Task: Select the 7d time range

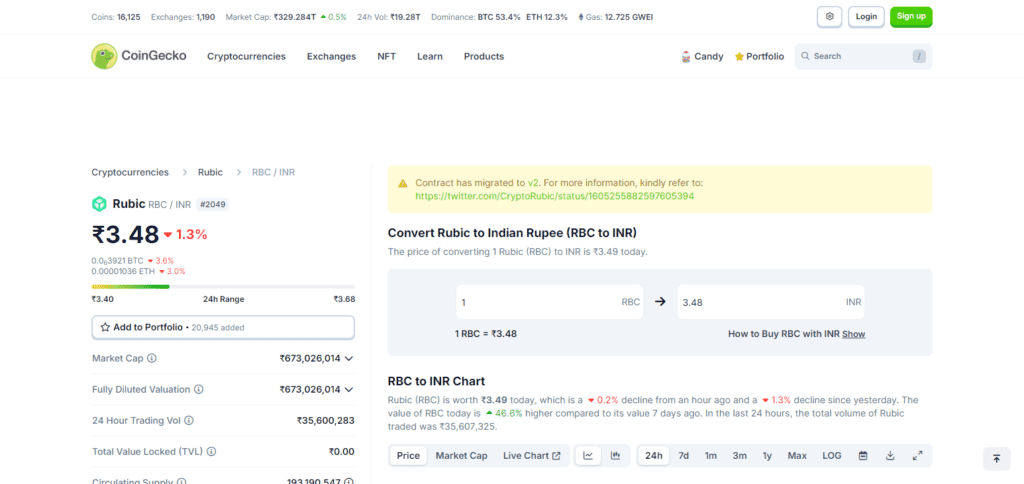Action: point(683,456)
